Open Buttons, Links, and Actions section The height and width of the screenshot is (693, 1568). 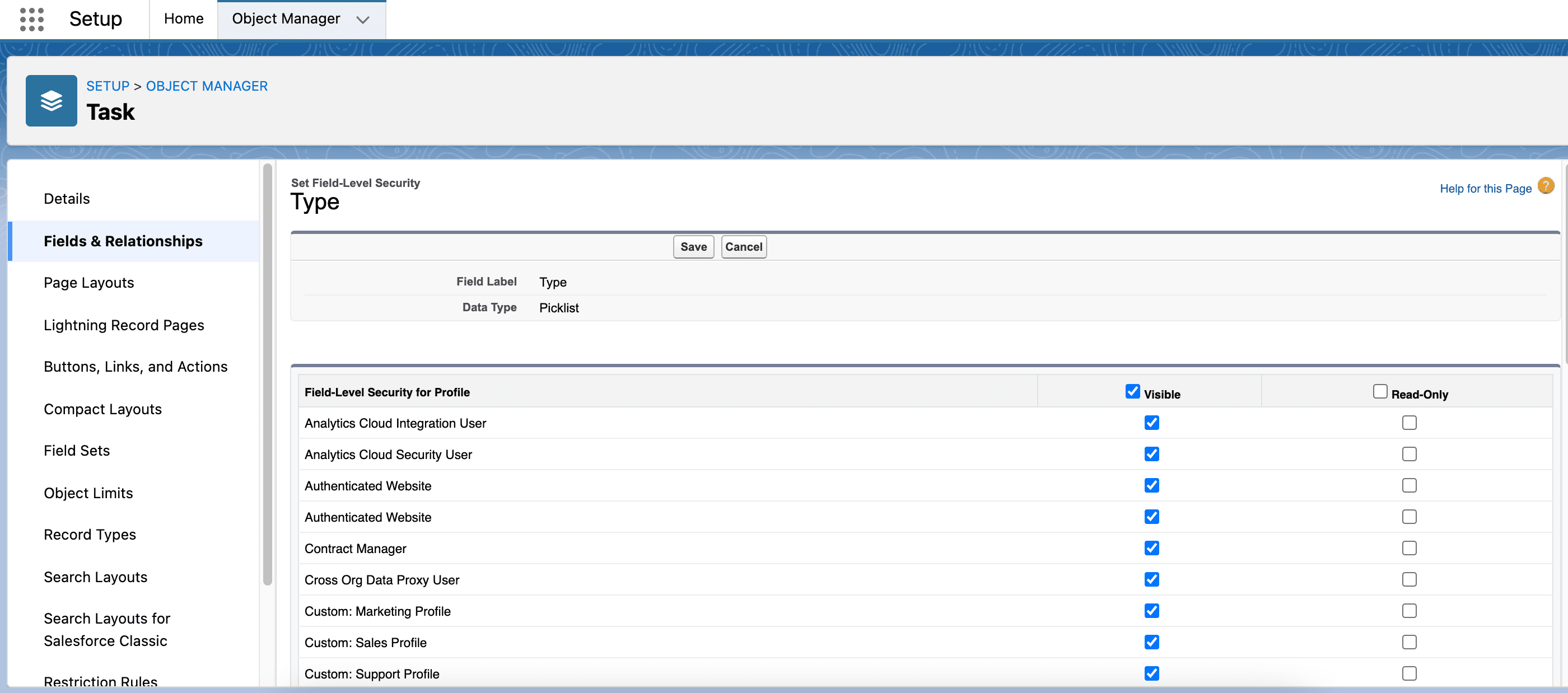click(135, 367)
